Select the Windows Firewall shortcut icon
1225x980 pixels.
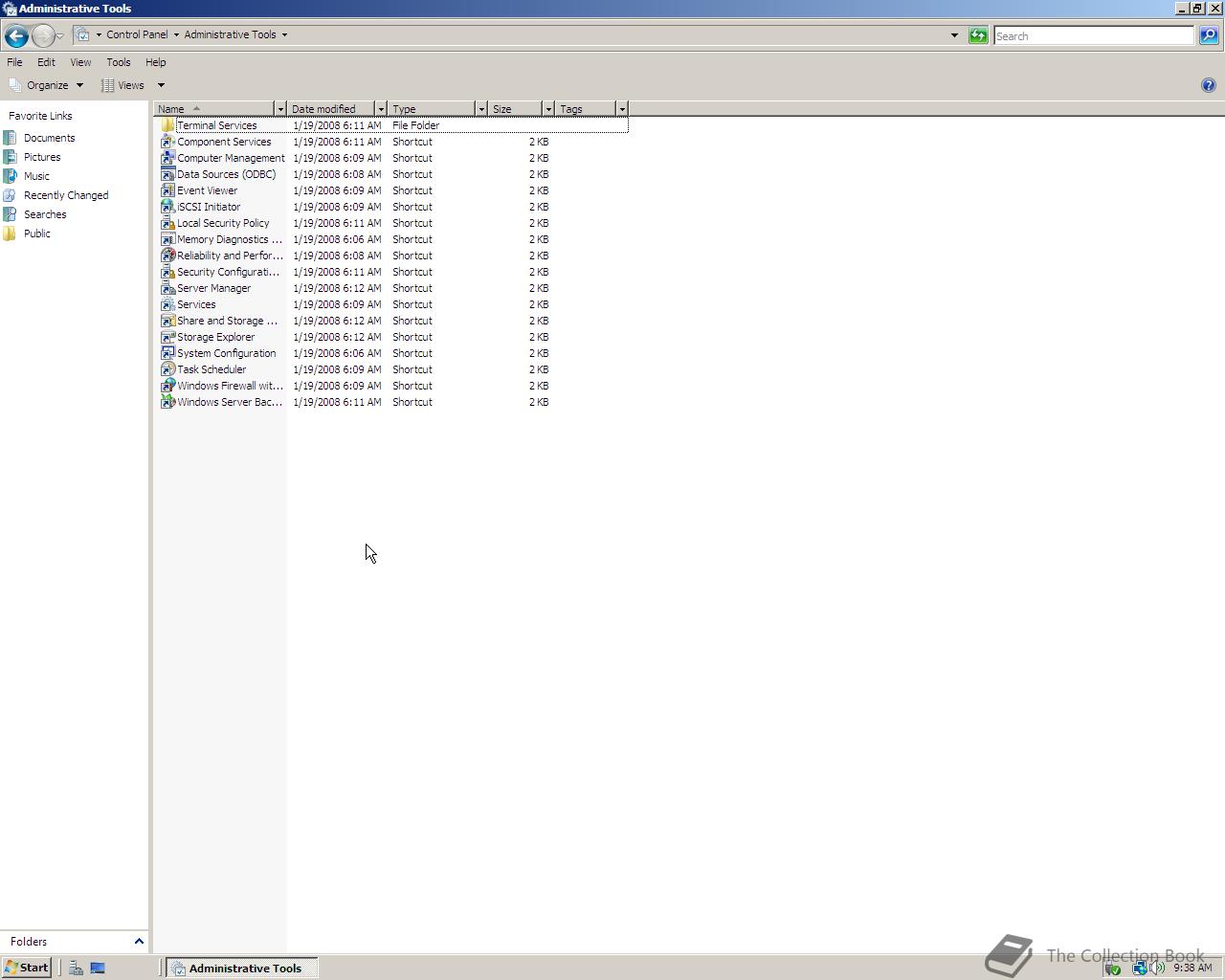point(167,386)
